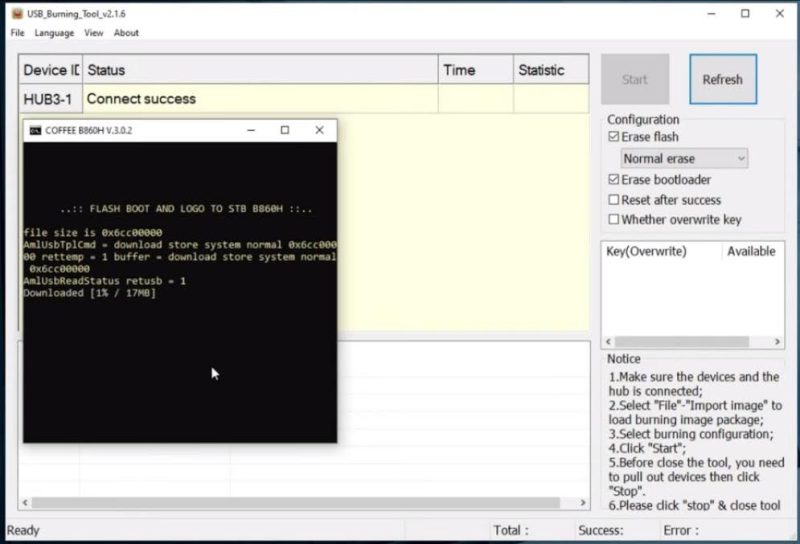Click the key list scroll right arrow

(x=777, y=342)
